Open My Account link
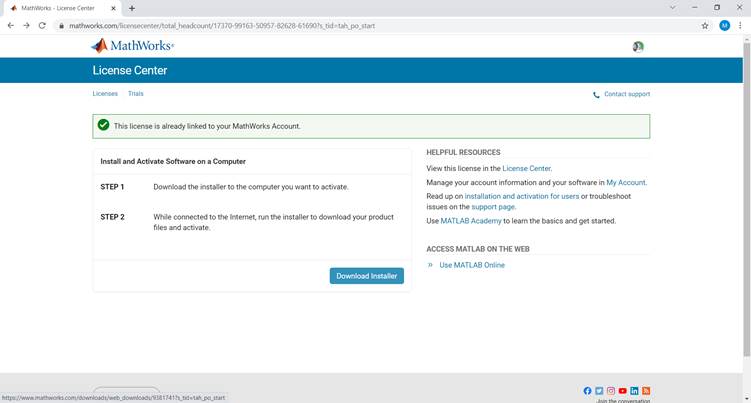Viewport: 751px width, 403px height. click(x=626, y=183)
